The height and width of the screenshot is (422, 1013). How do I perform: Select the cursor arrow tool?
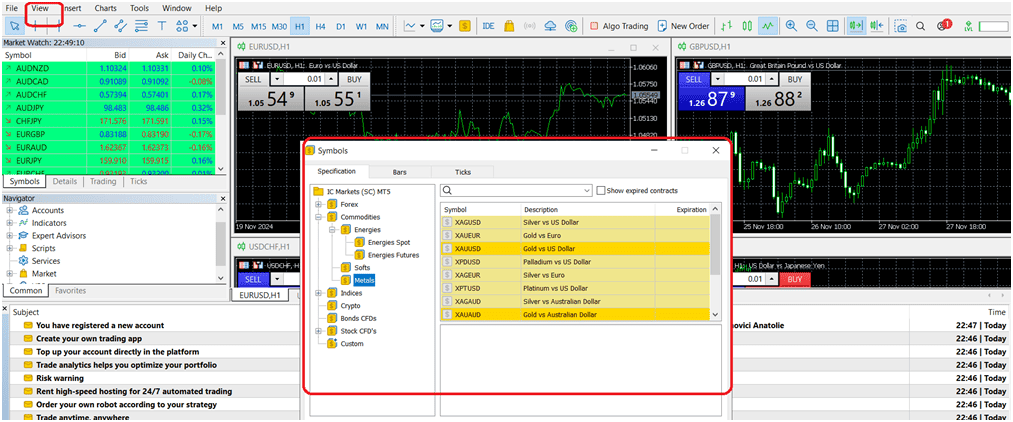pos(14,26)
